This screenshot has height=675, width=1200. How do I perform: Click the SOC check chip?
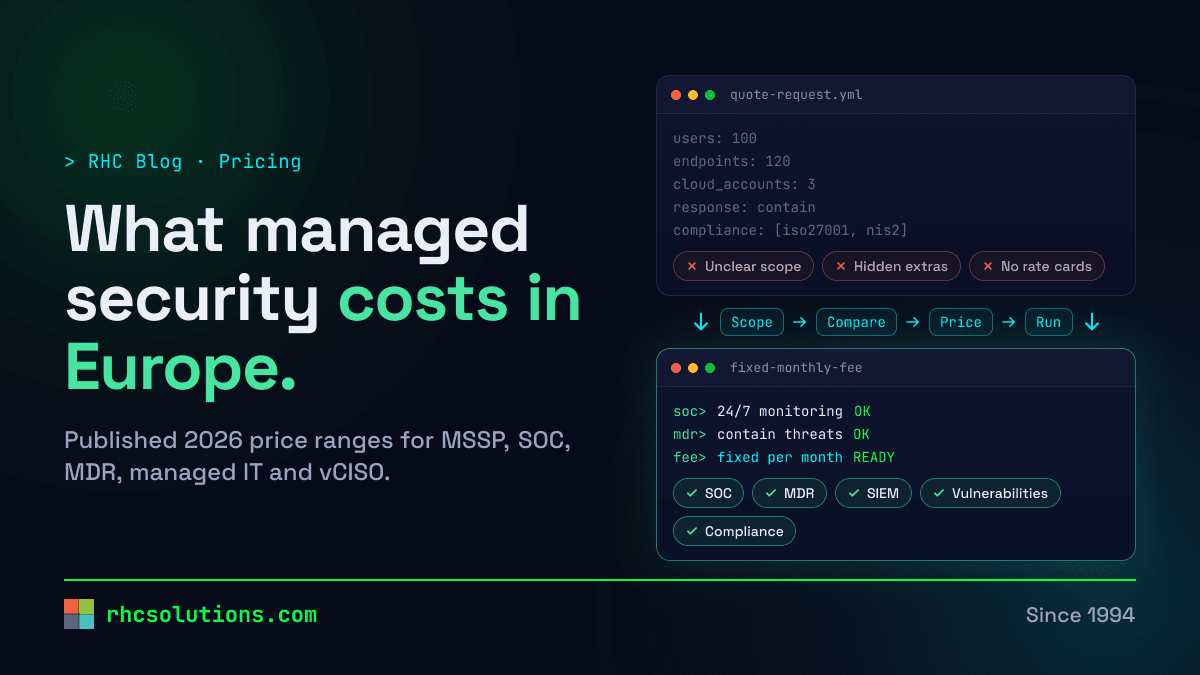tap(708, 493)
